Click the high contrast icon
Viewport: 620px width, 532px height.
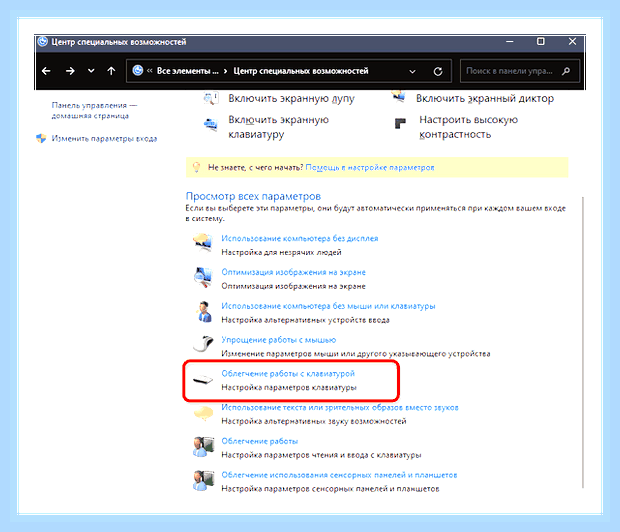click(400, 123)
